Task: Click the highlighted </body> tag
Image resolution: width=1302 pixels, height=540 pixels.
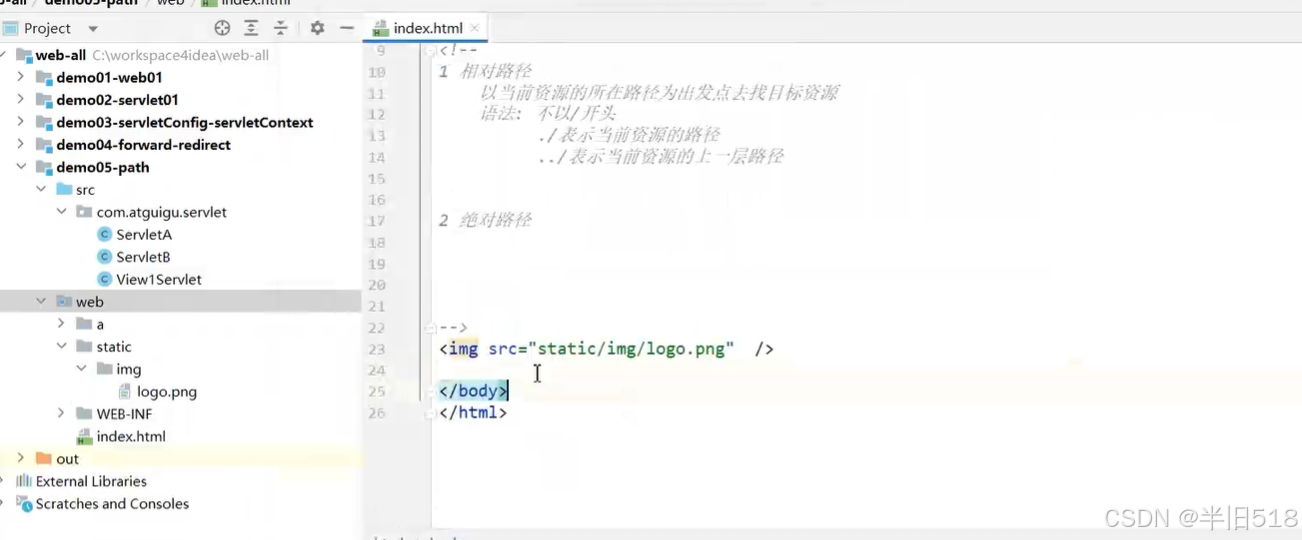Action: 473,391
